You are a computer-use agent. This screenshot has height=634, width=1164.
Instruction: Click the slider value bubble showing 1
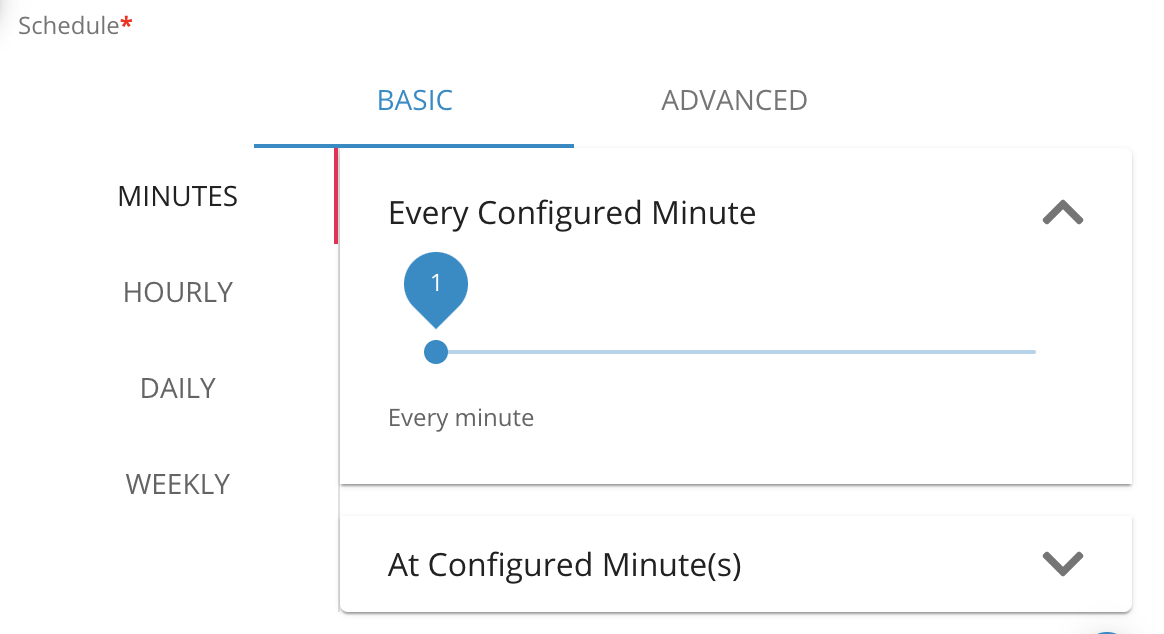(435, 285)
